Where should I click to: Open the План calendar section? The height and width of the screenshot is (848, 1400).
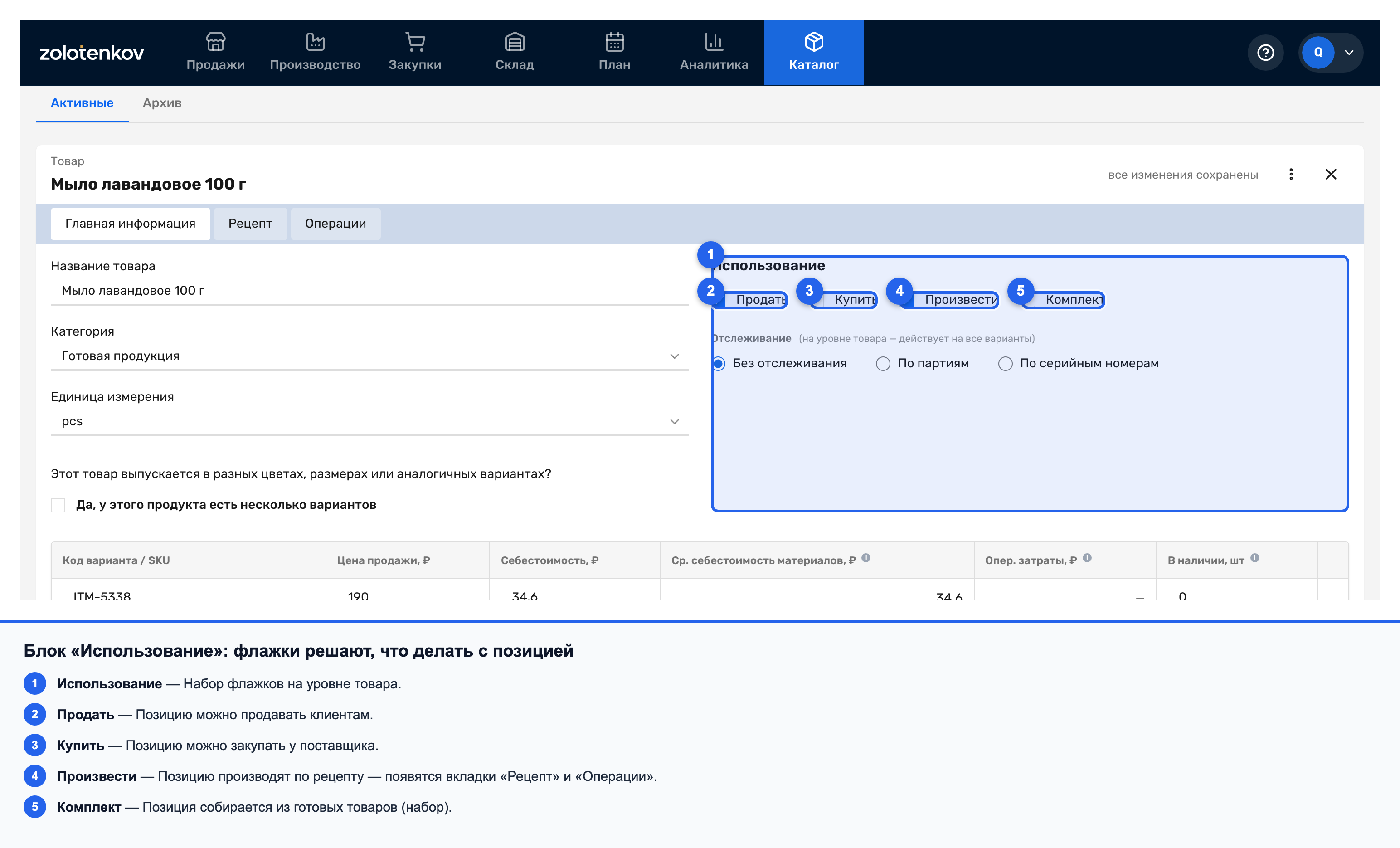point(614,52)
